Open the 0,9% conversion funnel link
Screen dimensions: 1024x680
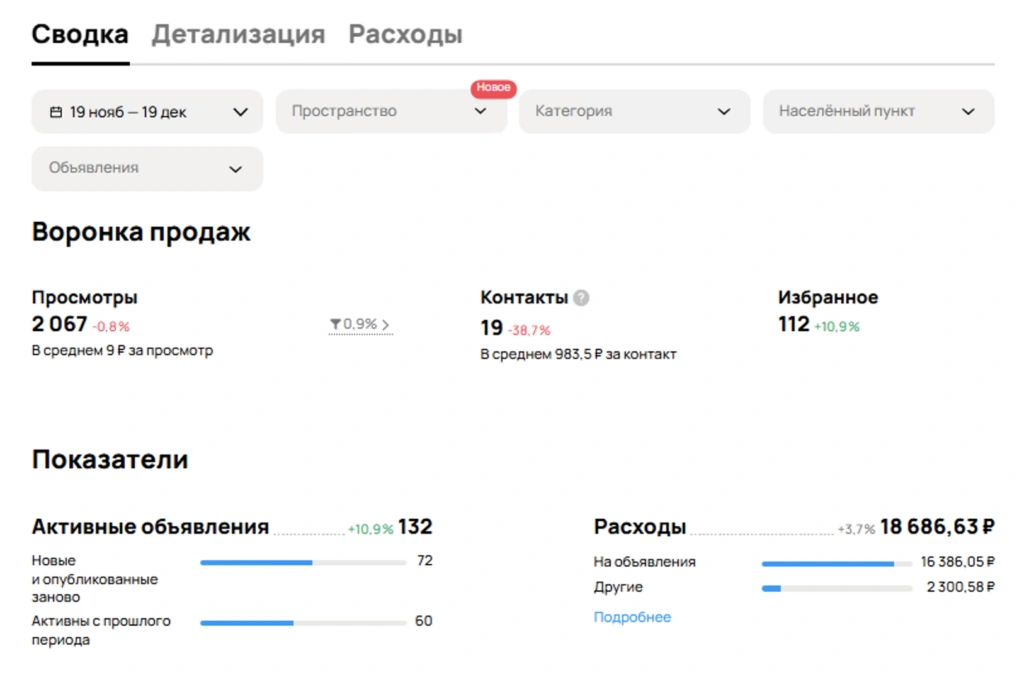click(x=360, y=324)
